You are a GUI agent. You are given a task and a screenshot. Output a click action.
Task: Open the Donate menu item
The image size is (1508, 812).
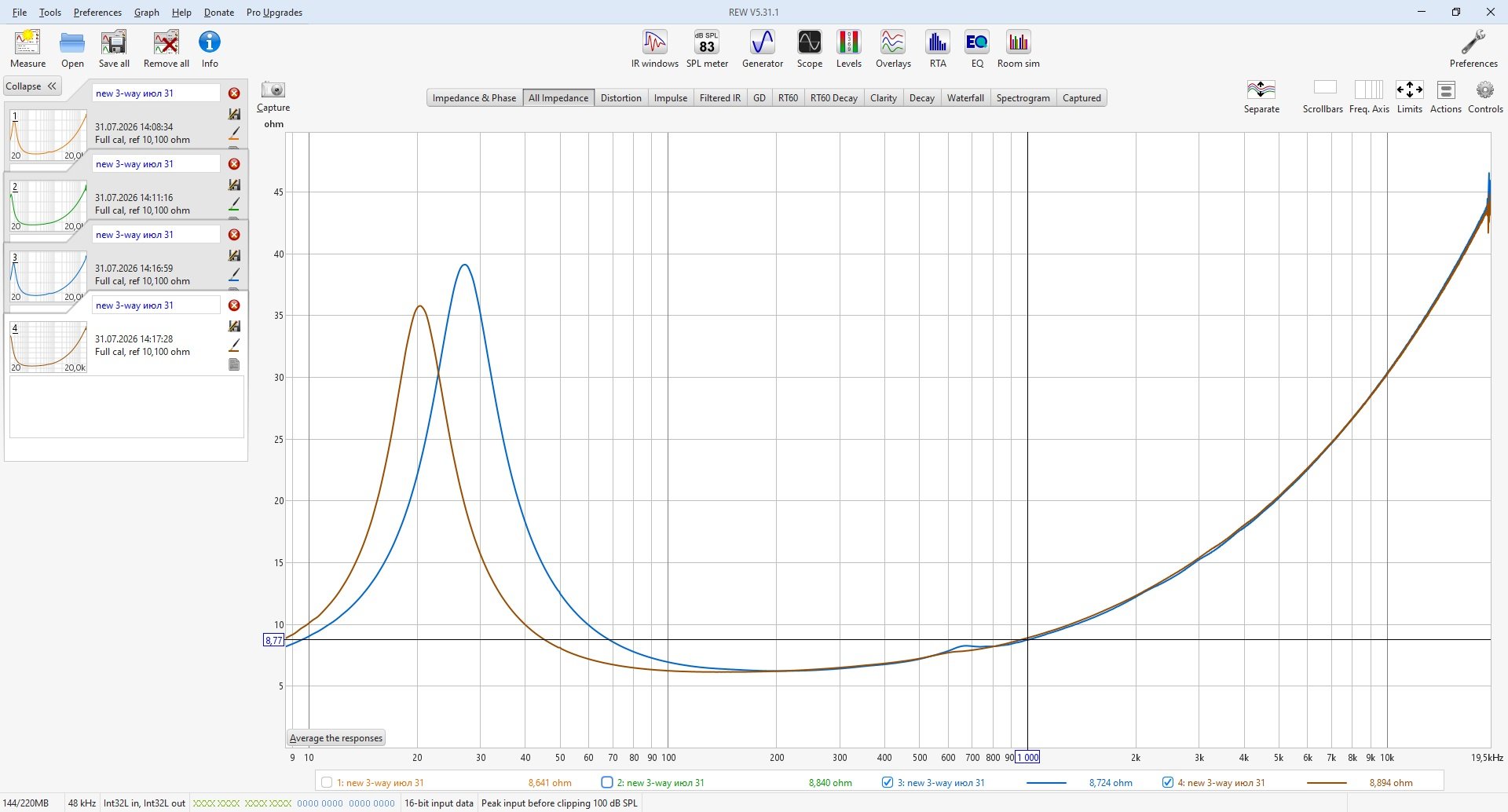pyautogui.click(x=219, y=13)
